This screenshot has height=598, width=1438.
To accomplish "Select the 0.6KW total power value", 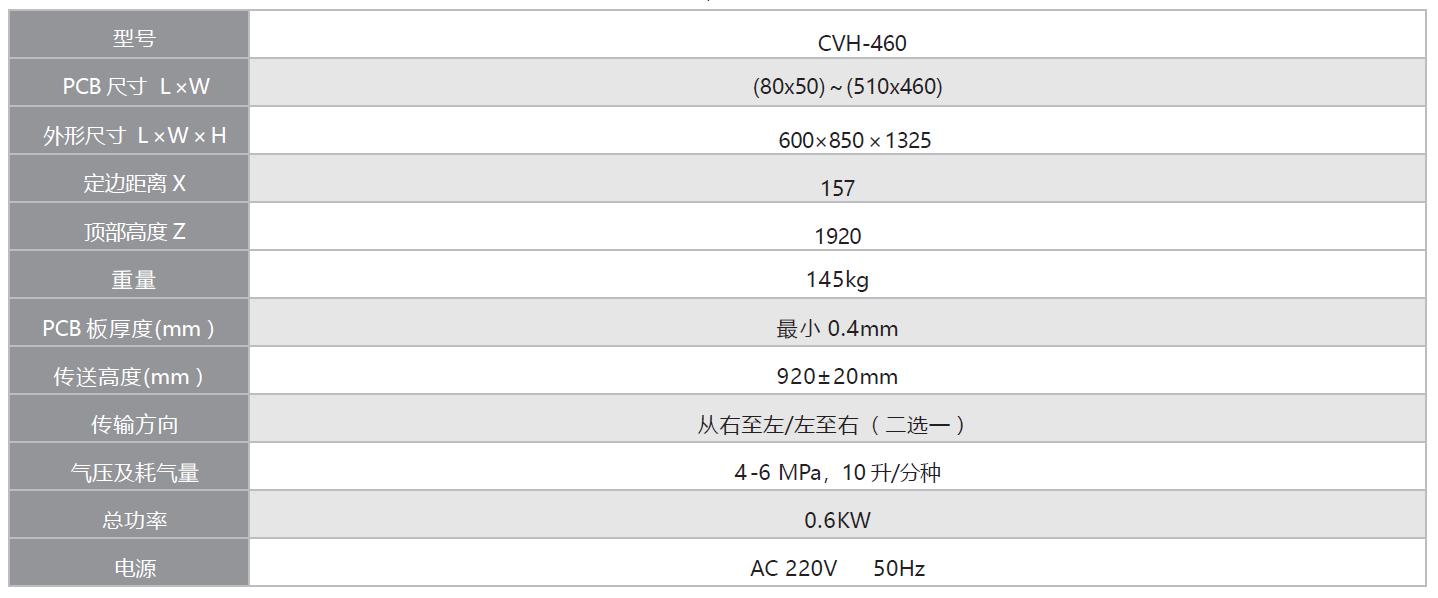I will 837,520.
